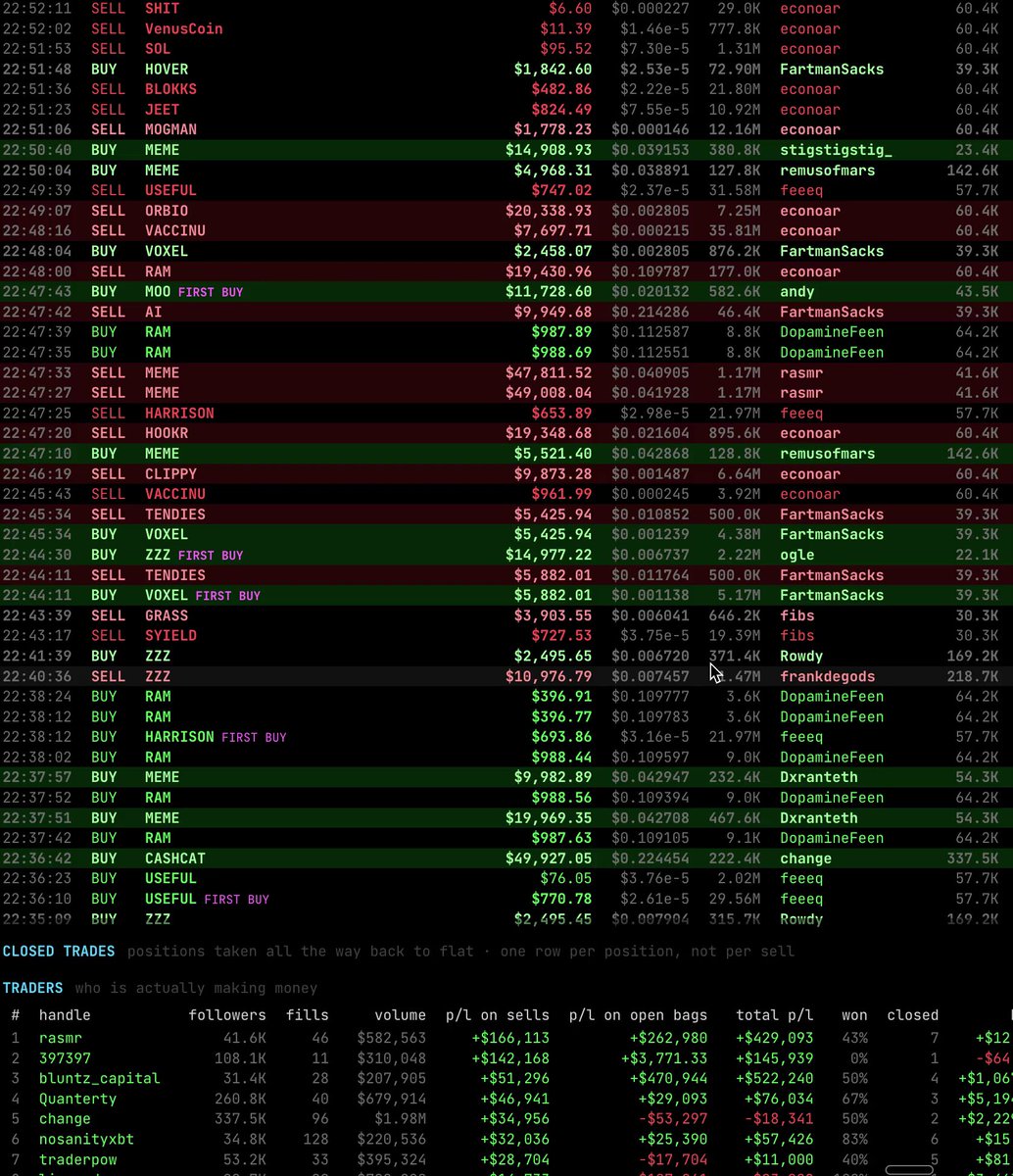Image resolution: width=1013 pixels, height=1176 pixels.
Task: Click the 'won' column header
Action: coord(854,1015)
